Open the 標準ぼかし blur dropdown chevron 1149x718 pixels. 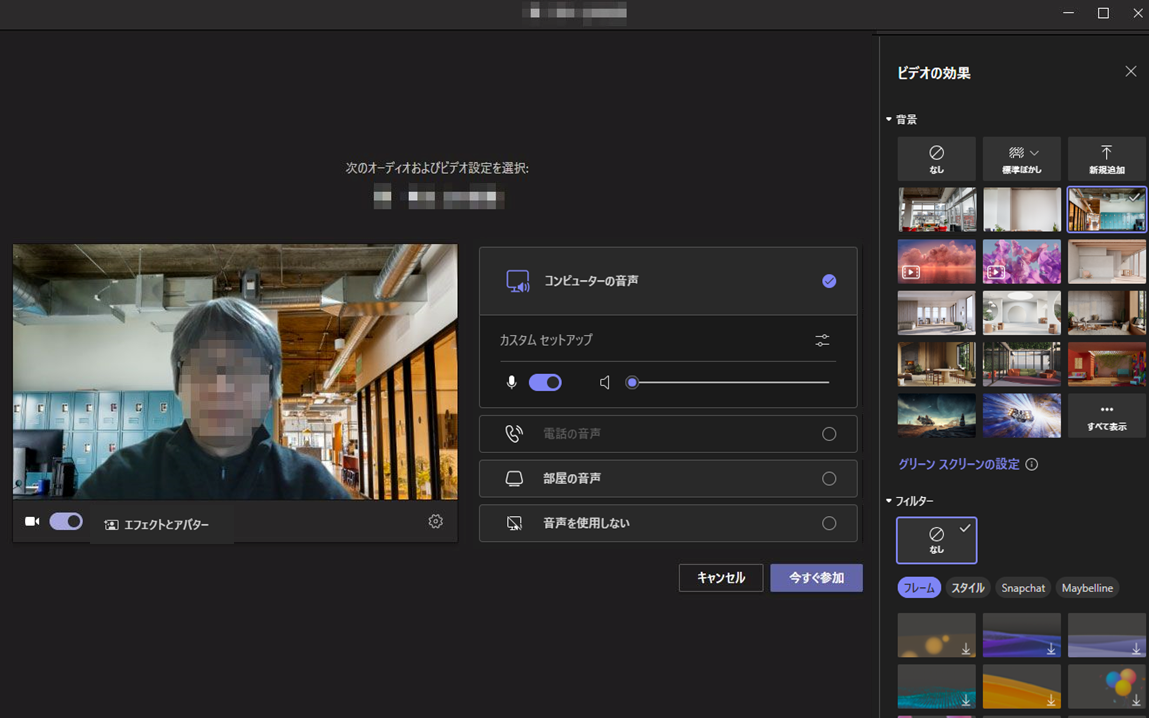coord(1034,152)
